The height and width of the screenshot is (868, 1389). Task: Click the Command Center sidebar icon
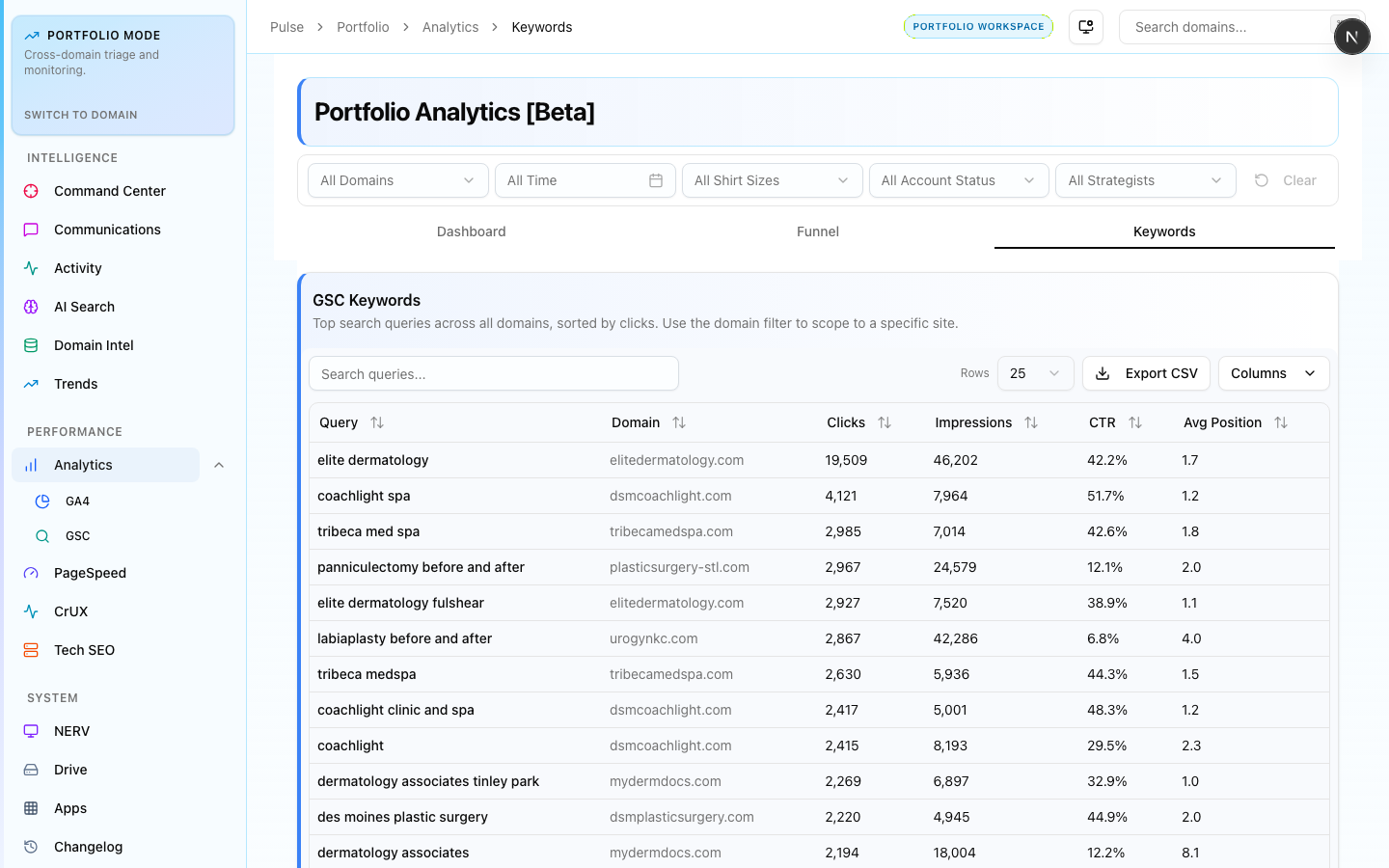click(31, 191)
